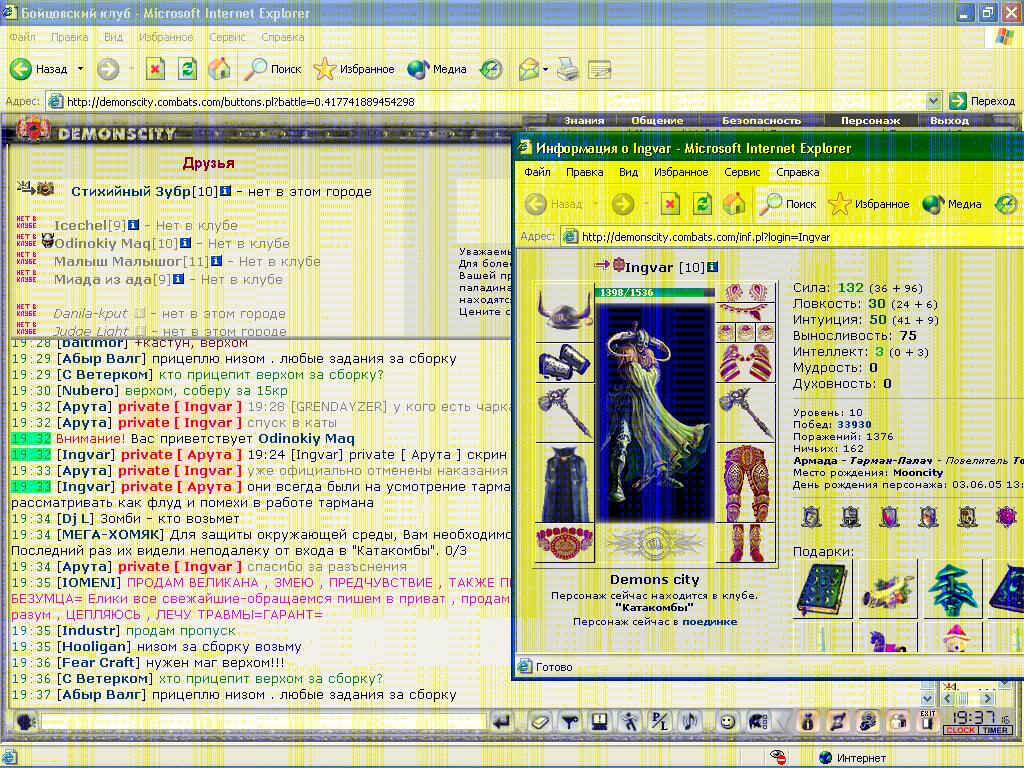
Task: Click the Выход game tab
Action: tap(949, 120)
